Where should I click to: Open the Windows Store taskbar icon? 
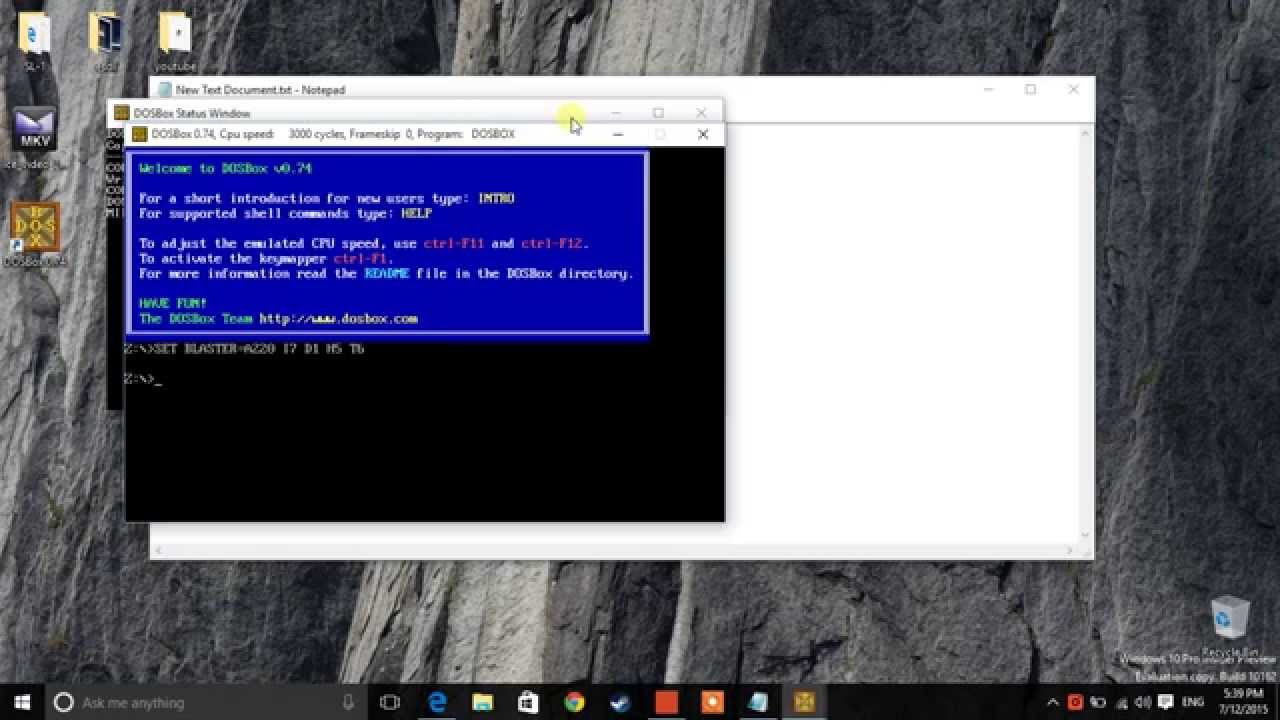(x=528, y=703)
